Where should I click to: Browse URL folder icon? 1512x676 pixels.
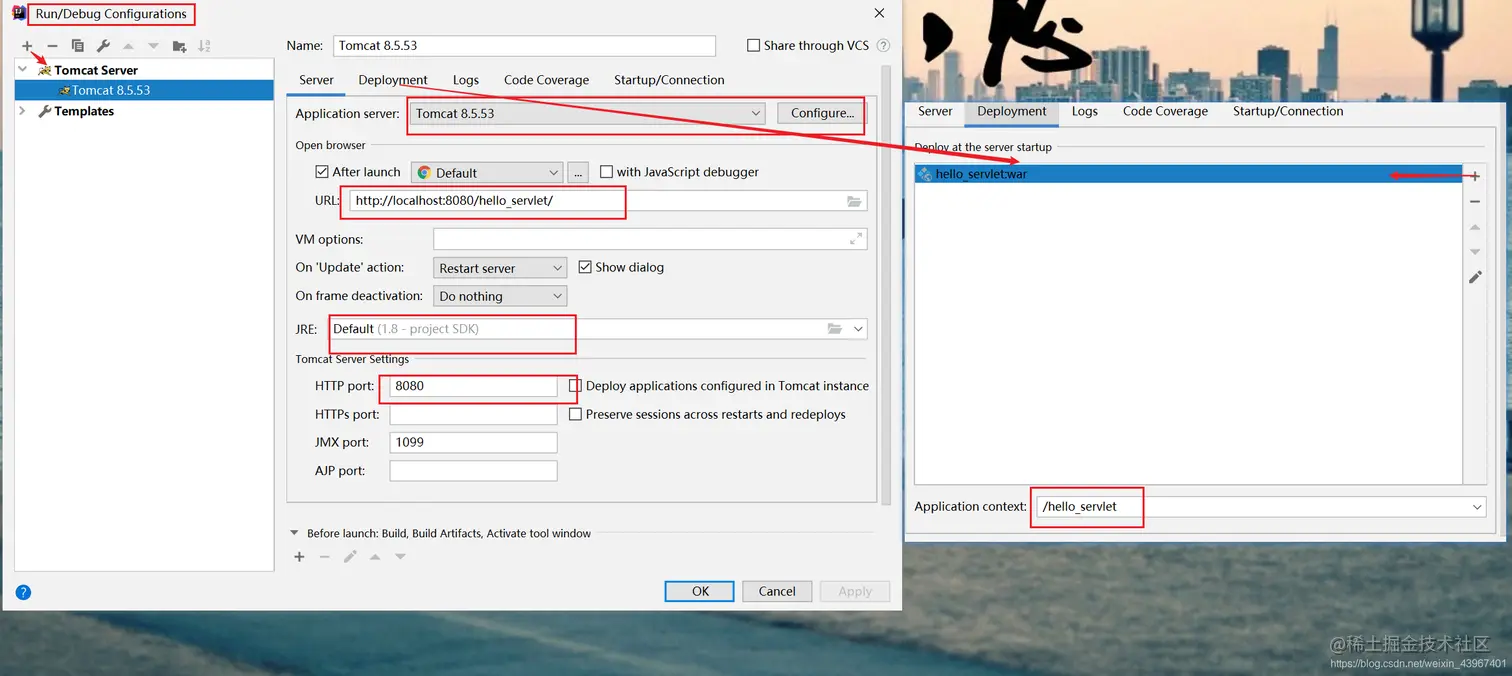click(x=854, y=201)
